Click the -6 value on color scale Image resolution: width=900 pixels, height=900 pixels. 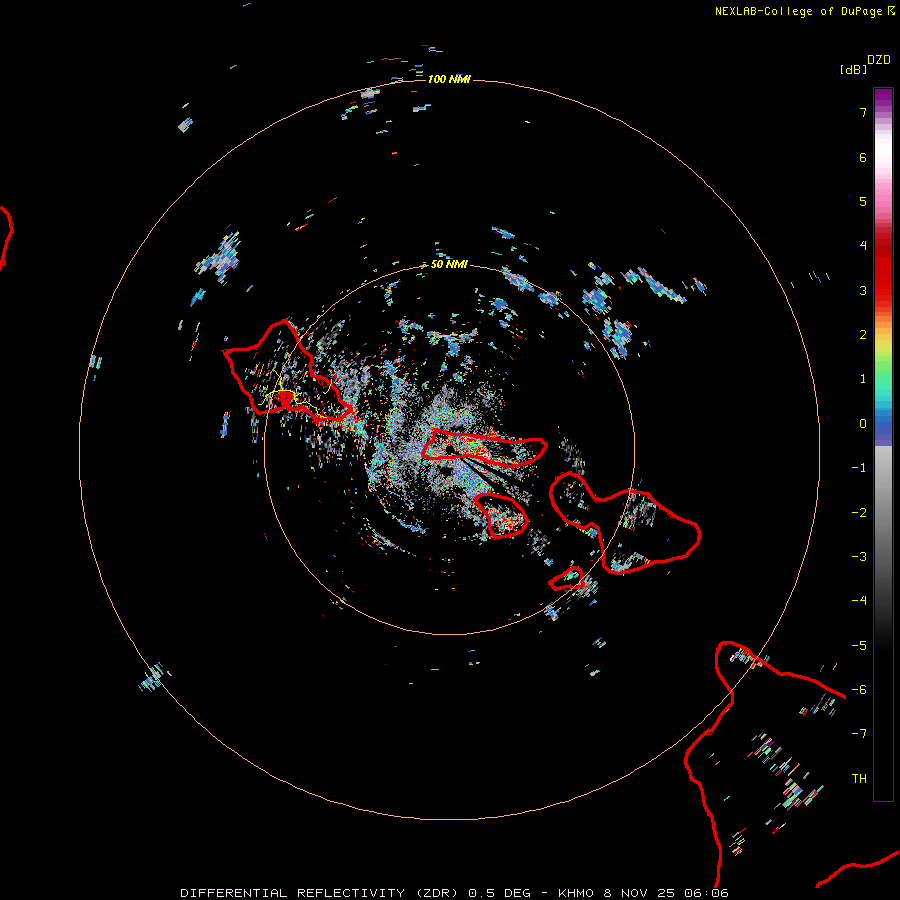coord(859,690)
